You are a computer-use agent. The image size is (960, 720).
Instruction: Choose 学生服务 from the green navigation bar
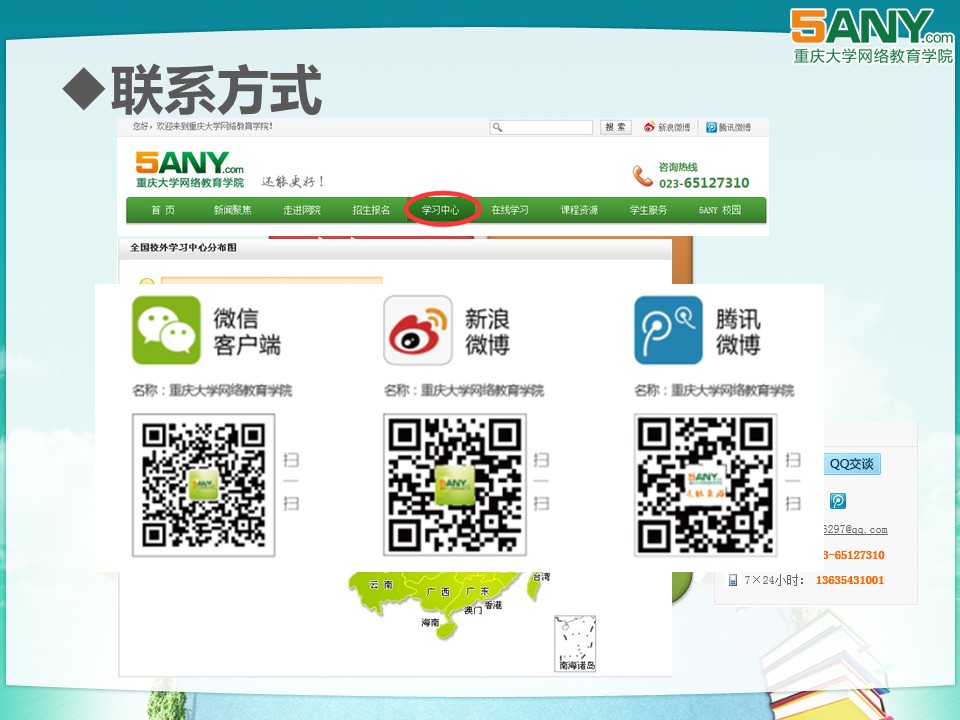[x=648, y=210]
